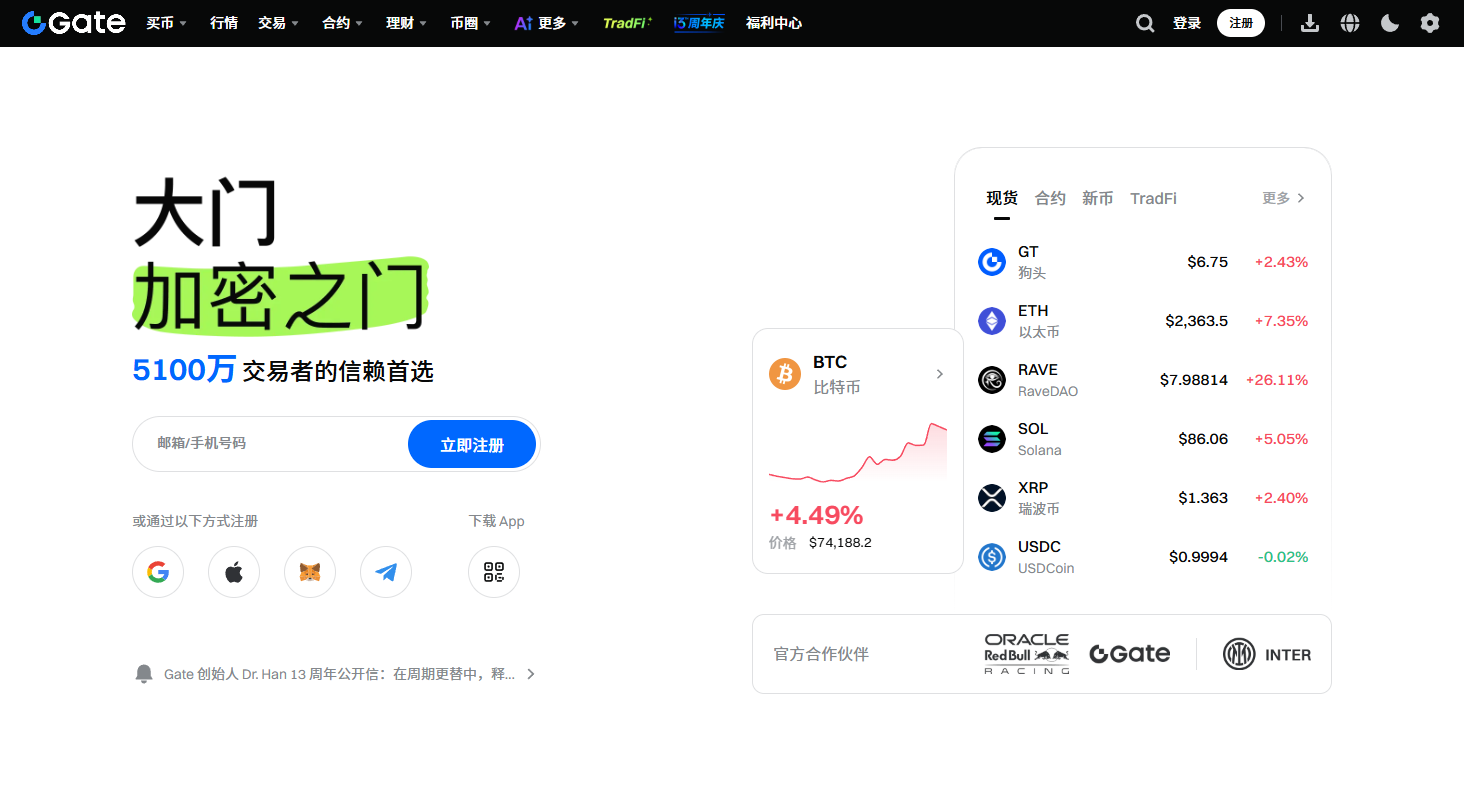The image size is (1464, 792).
Task: Open the language selection globe icon
Action: pos(1350,22)
